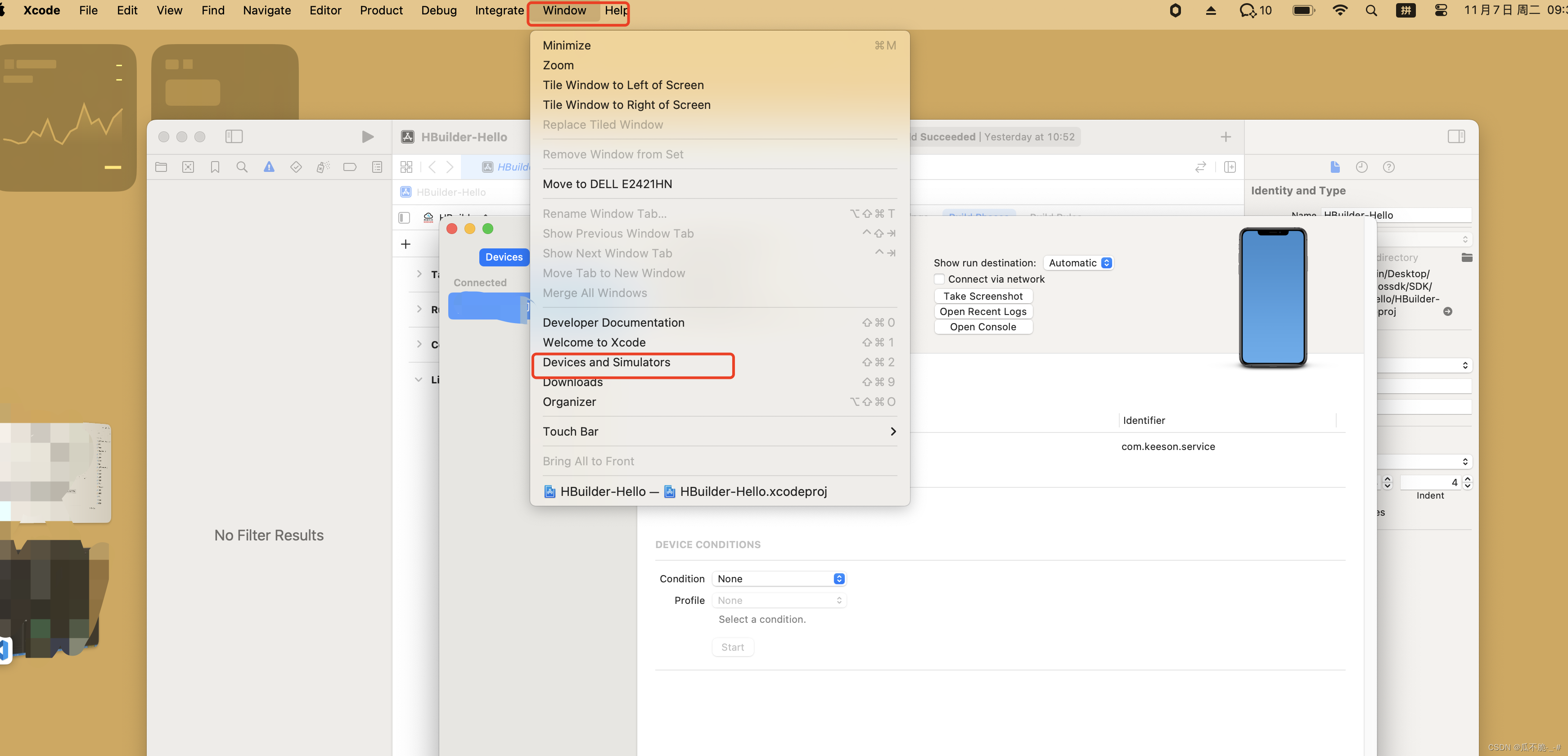The height and width of the screenshot is (756, 1568).
Task: Toggle the inspectors panel icon
Action: 1456,137
